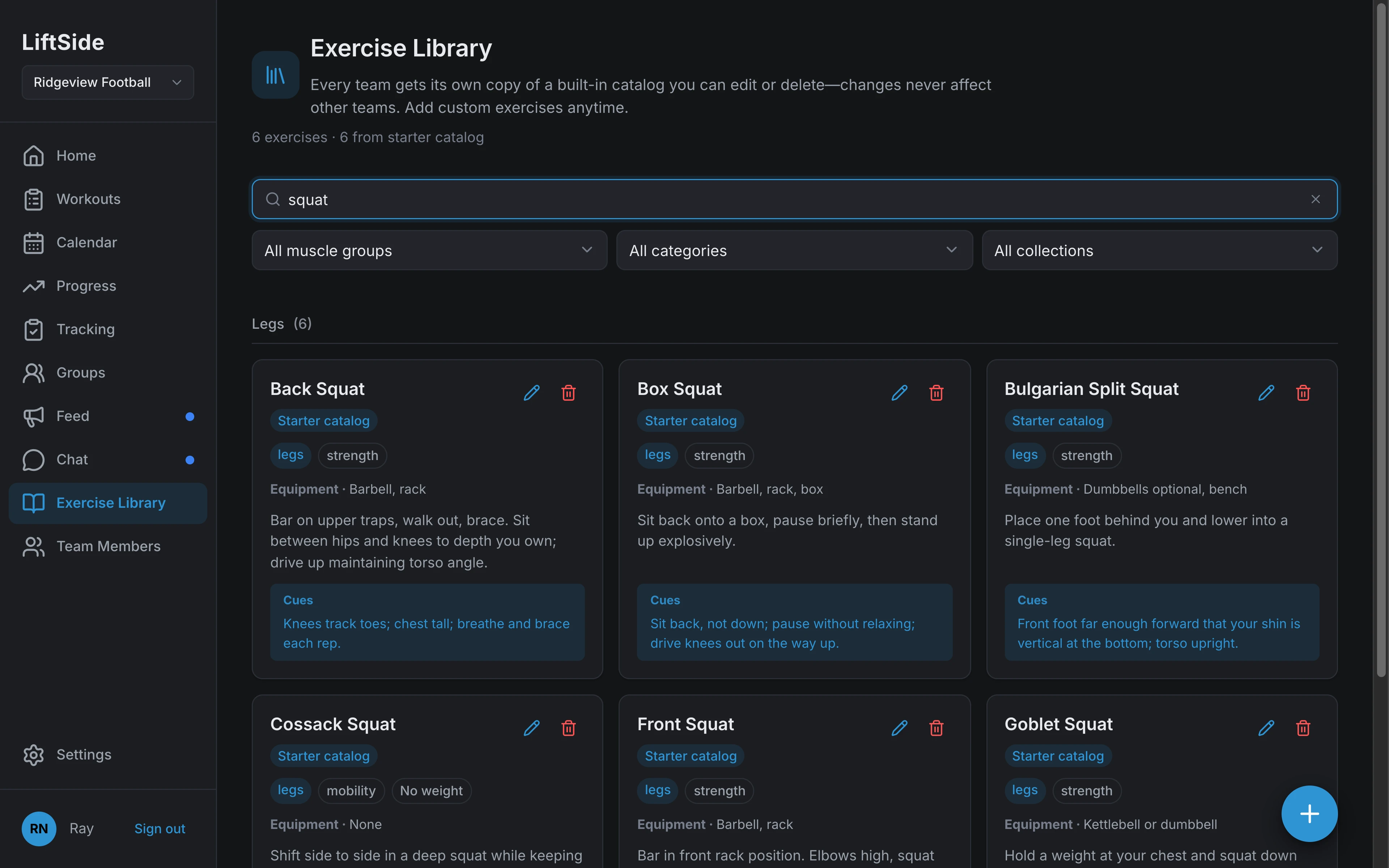The width and height of the screenshot is (1389, 868).
Task: Delete the Box Squat exercise
Action: (936, 393)
